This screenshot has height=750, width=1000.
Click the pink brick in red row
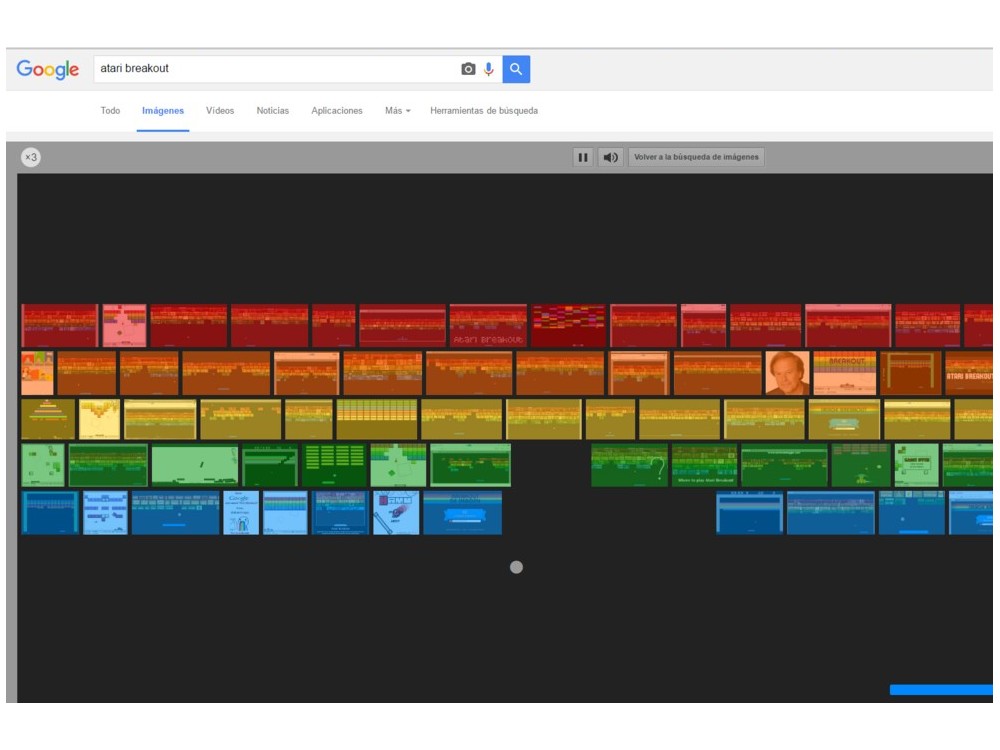click(124, 326)
